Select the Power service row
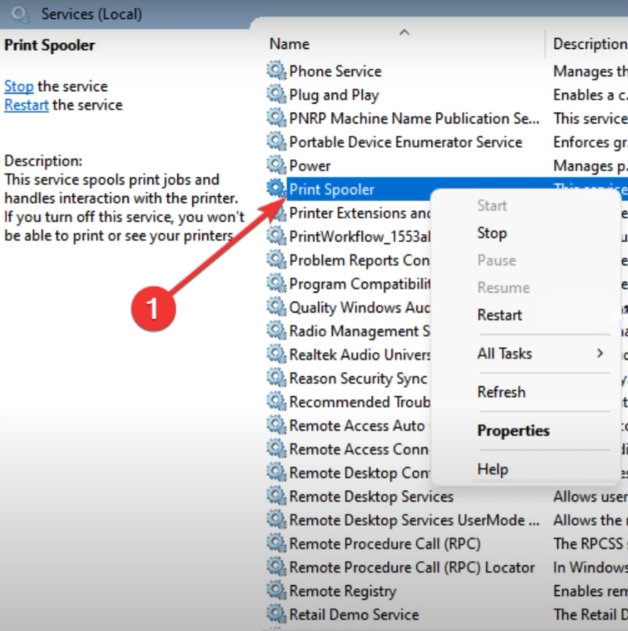628x631 pixels. pos(310,165)
